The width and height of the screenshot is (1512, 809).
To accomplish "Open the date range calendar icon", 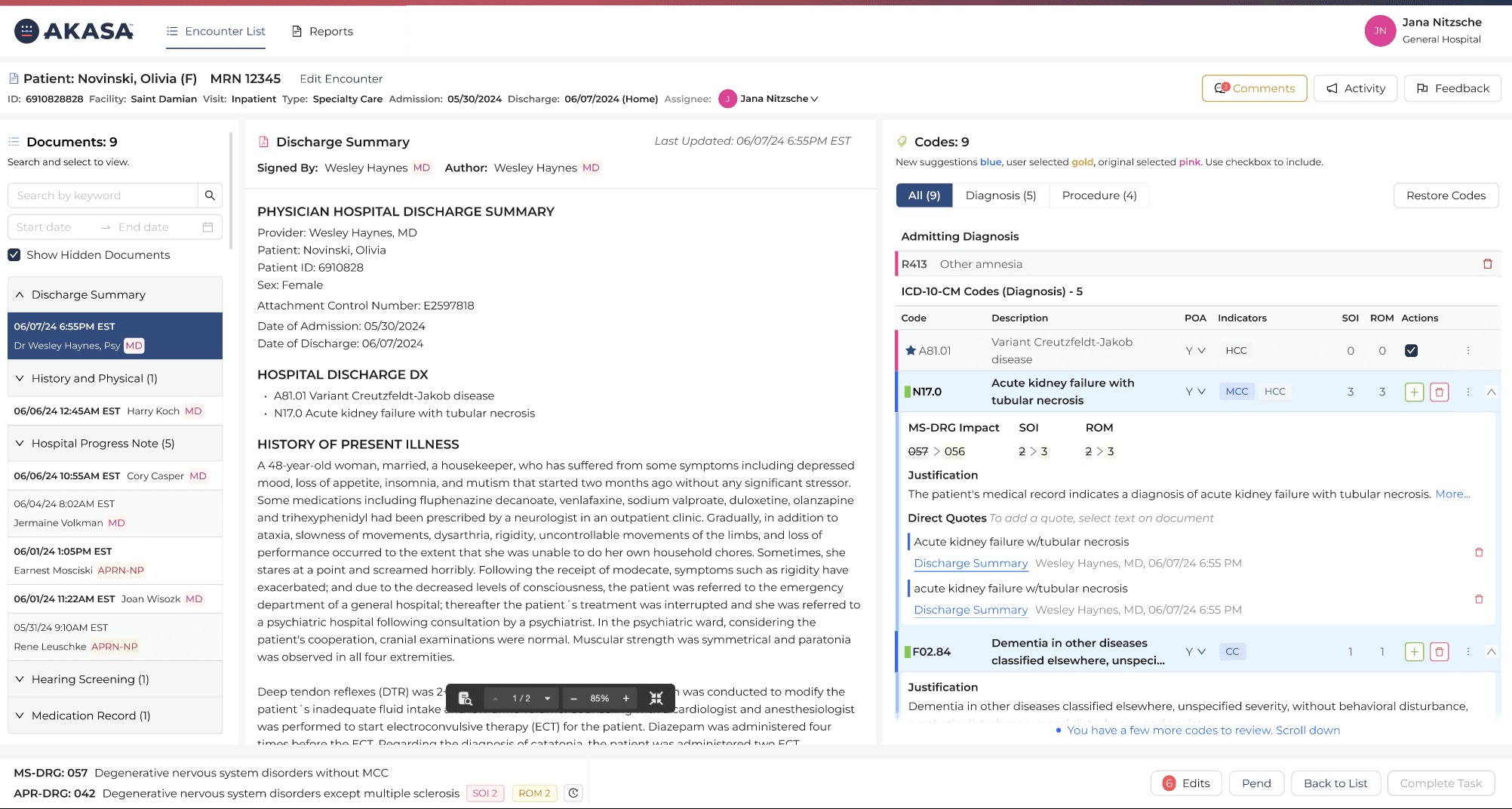I will pos(207,227).
